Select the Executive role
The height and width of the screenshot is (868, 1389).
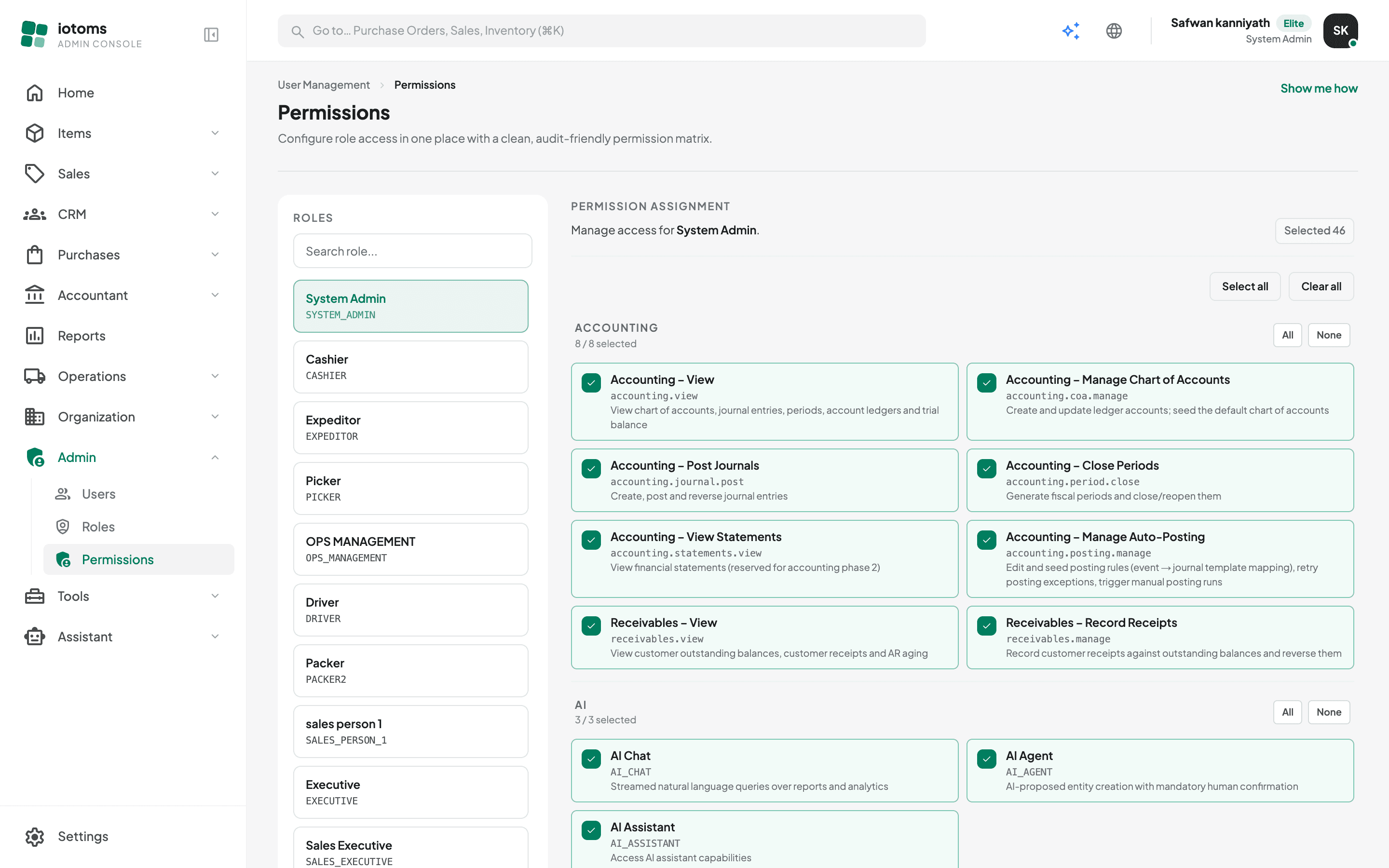[x=411, y=792]
